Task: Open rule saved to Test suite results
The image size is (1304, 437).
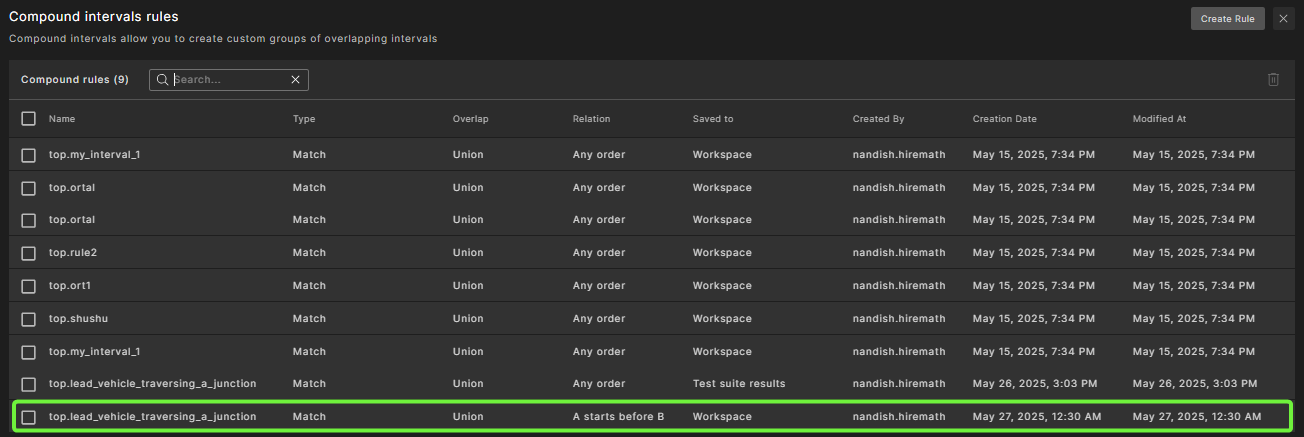Action: point(153,384)
